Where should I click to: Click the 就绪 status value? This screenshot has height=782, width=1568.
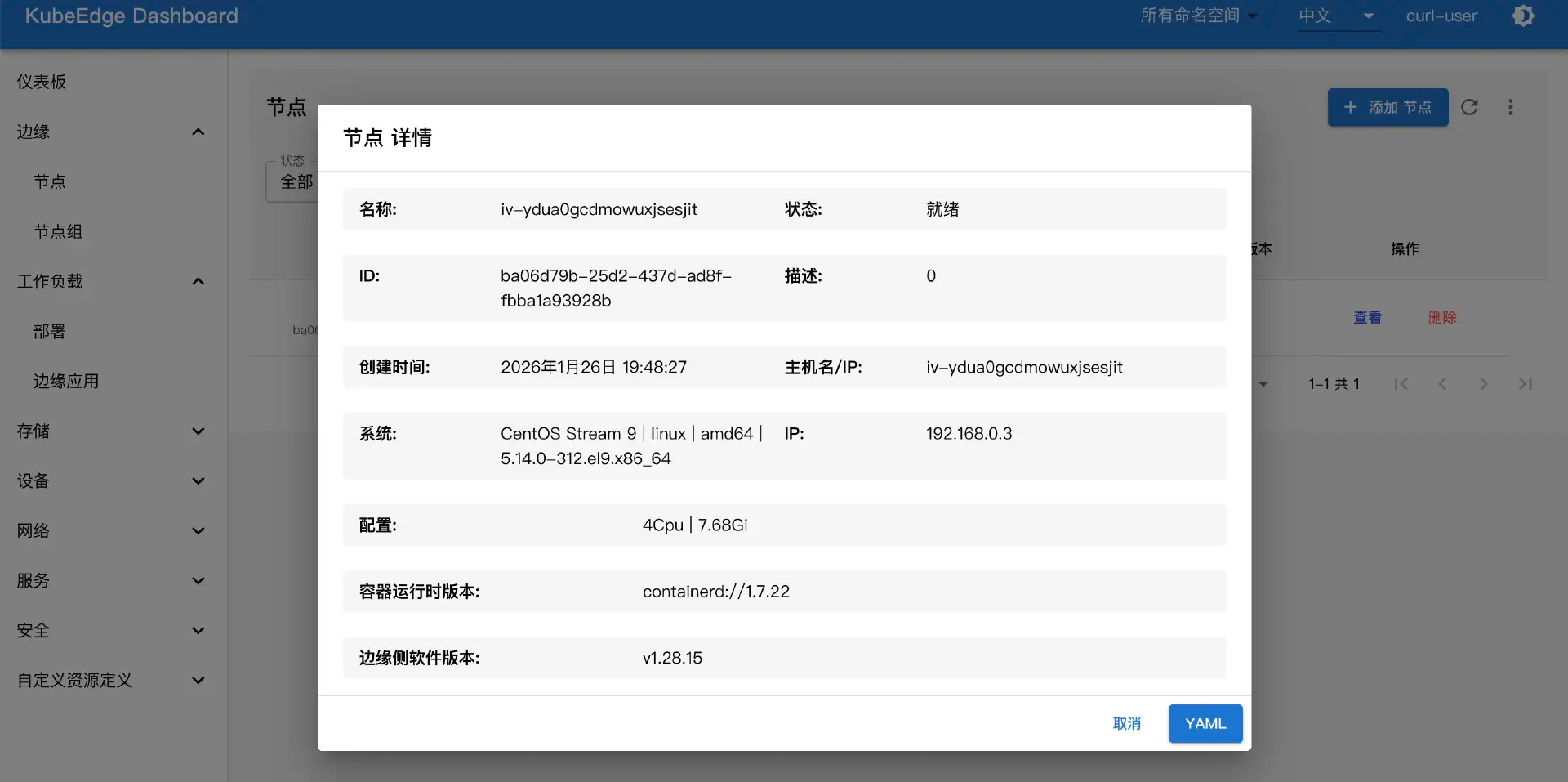tap(942, 209)
